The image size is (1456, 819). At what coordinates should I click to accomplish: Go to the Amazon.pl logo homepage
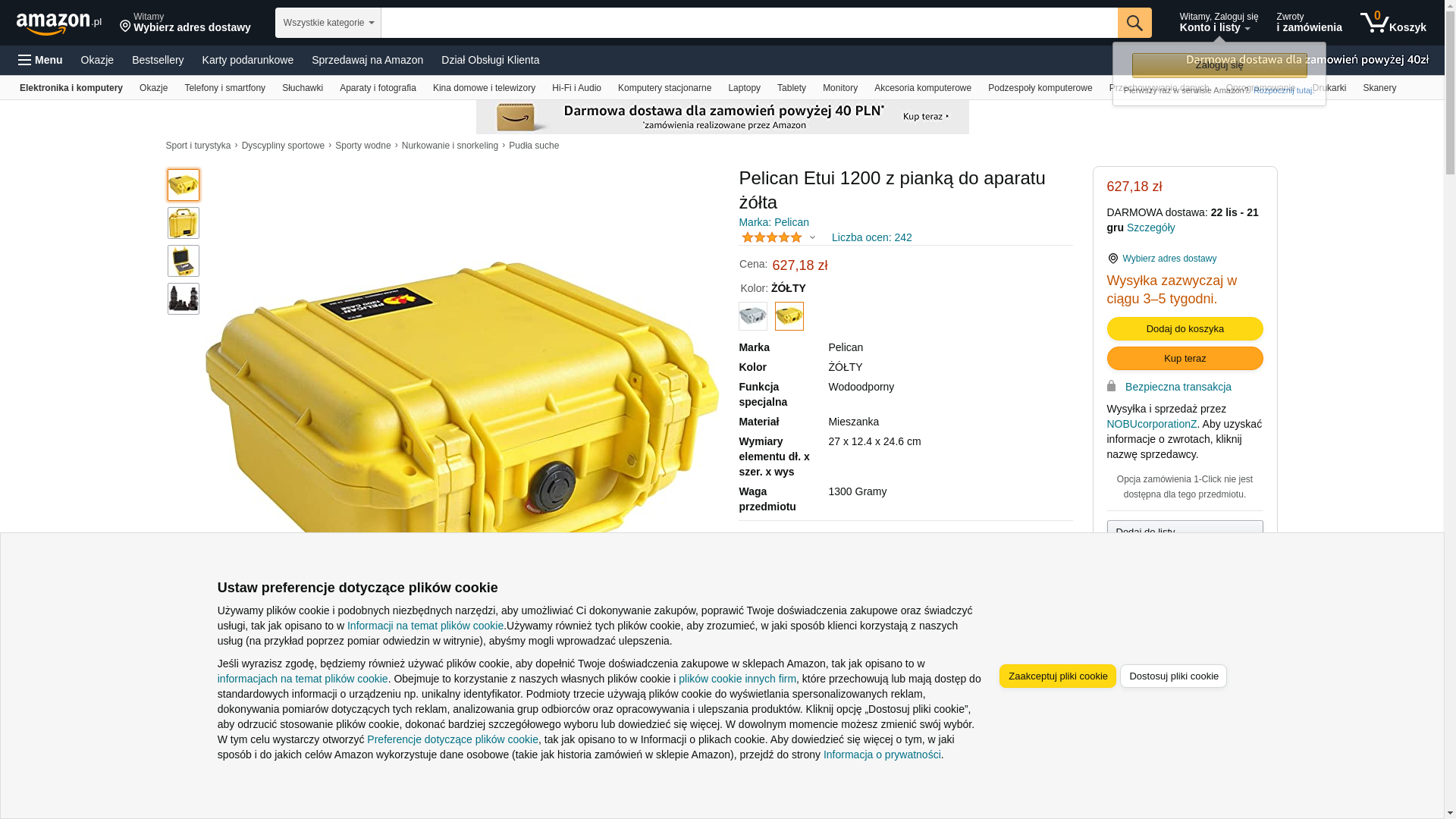coord(59,24)
